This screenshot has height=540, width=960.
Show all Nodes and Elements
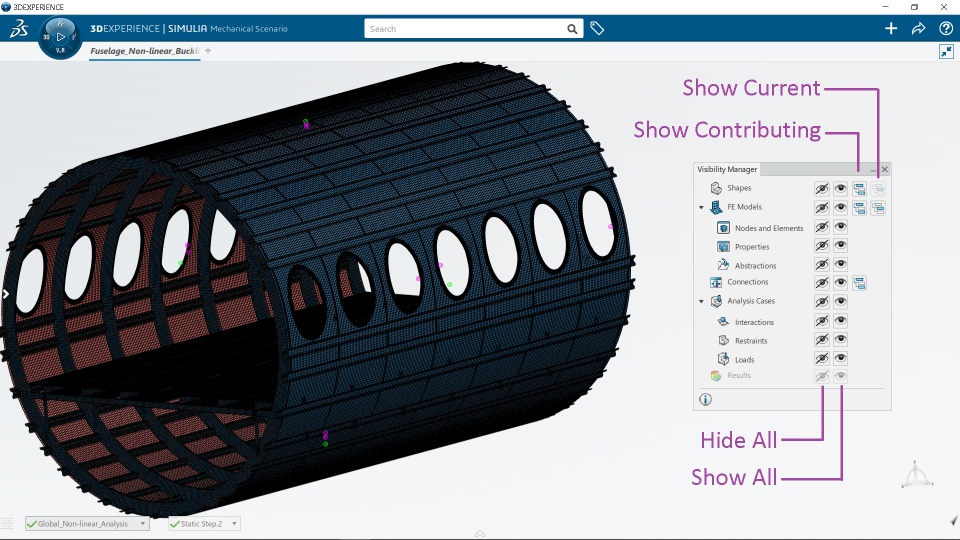pos(841,227)
